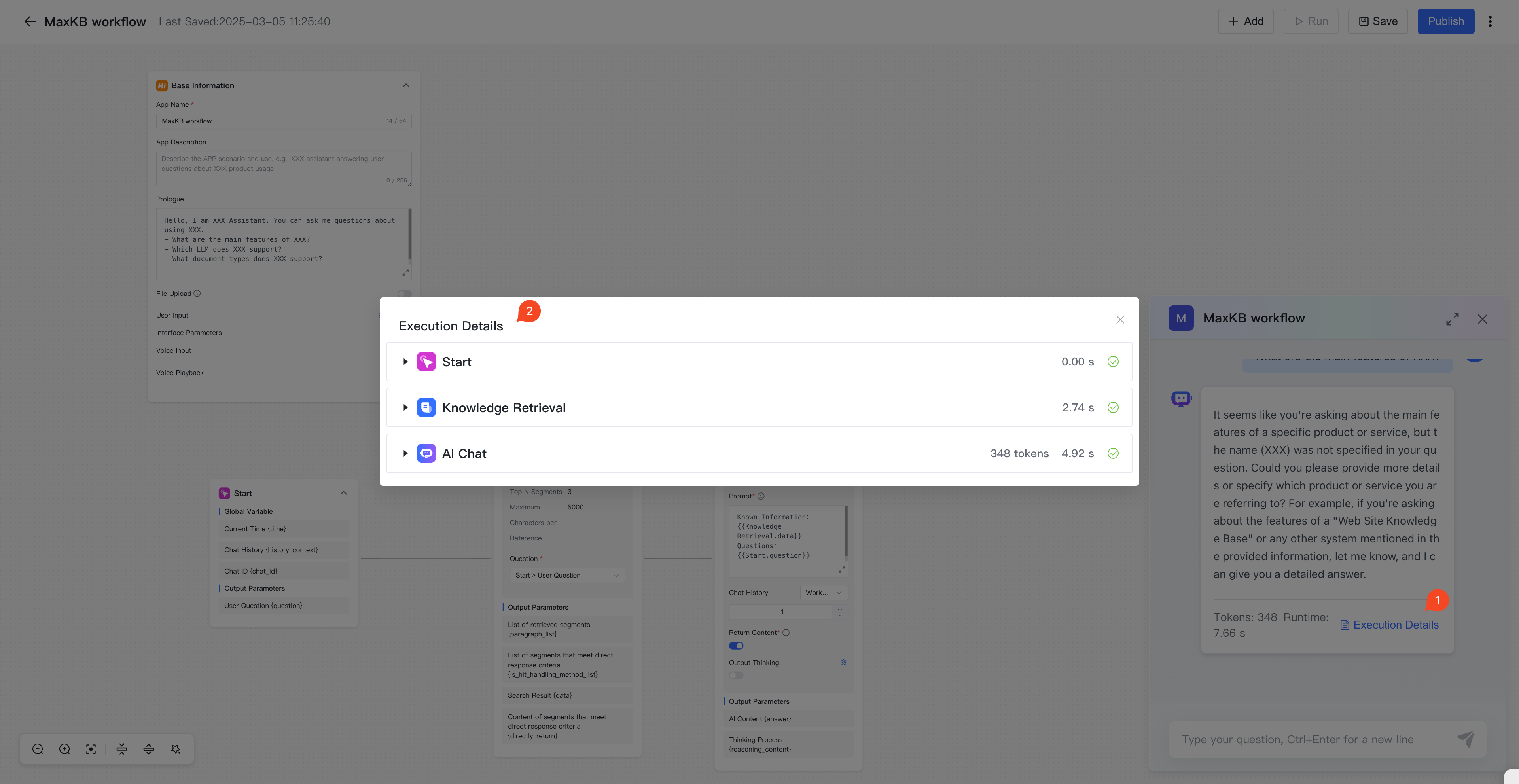Click the M avatar in chat panel header
This screenshot has height=784, width=1519.
1180,318
